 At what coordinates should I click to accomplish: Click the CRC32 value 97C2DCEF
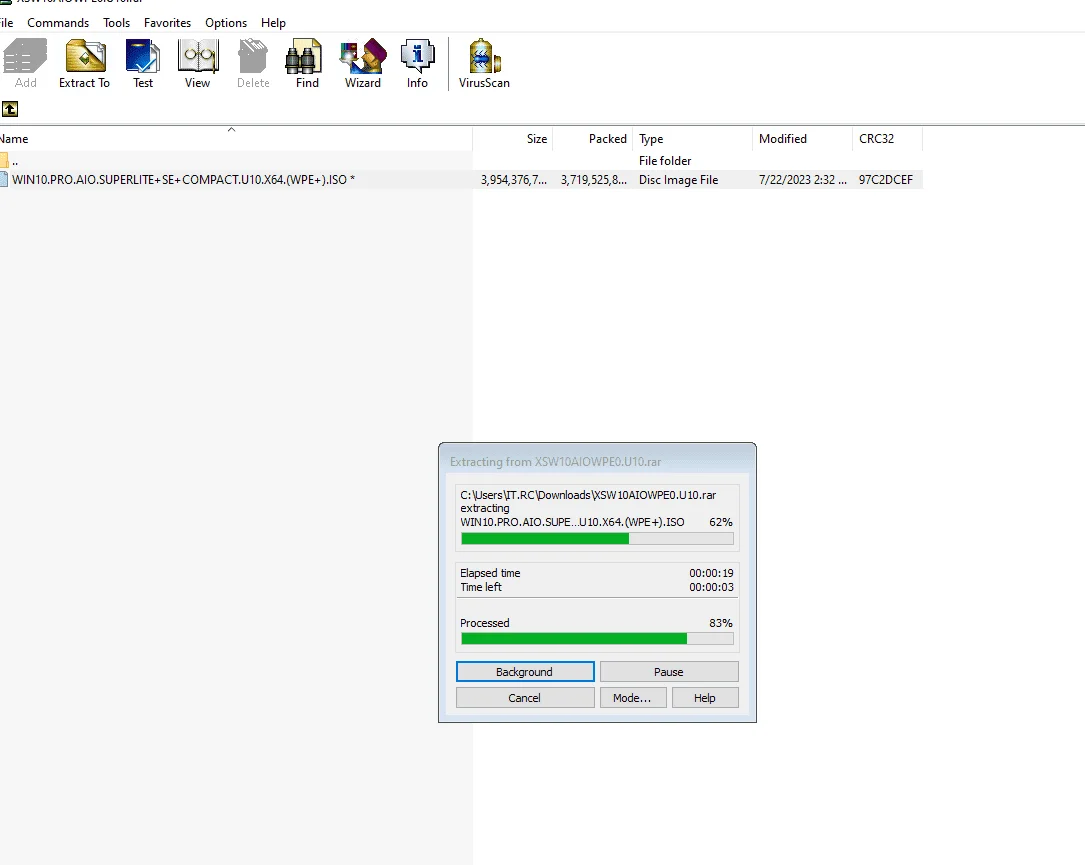pyautogui.click(x=886, y=179)
